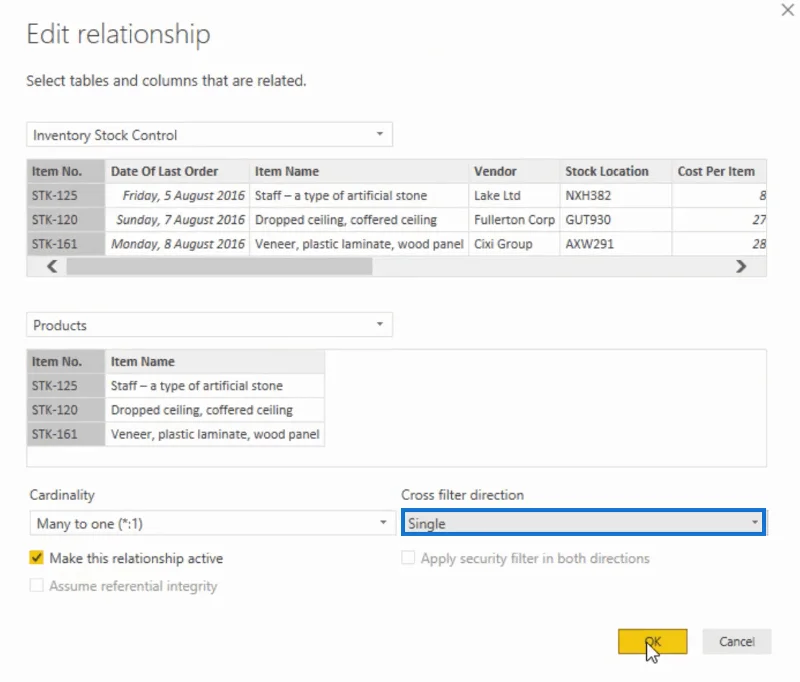Viewport: 800px width, 682px height.
Task: Open the Cross filter direction dropdown
Action: 583,523
